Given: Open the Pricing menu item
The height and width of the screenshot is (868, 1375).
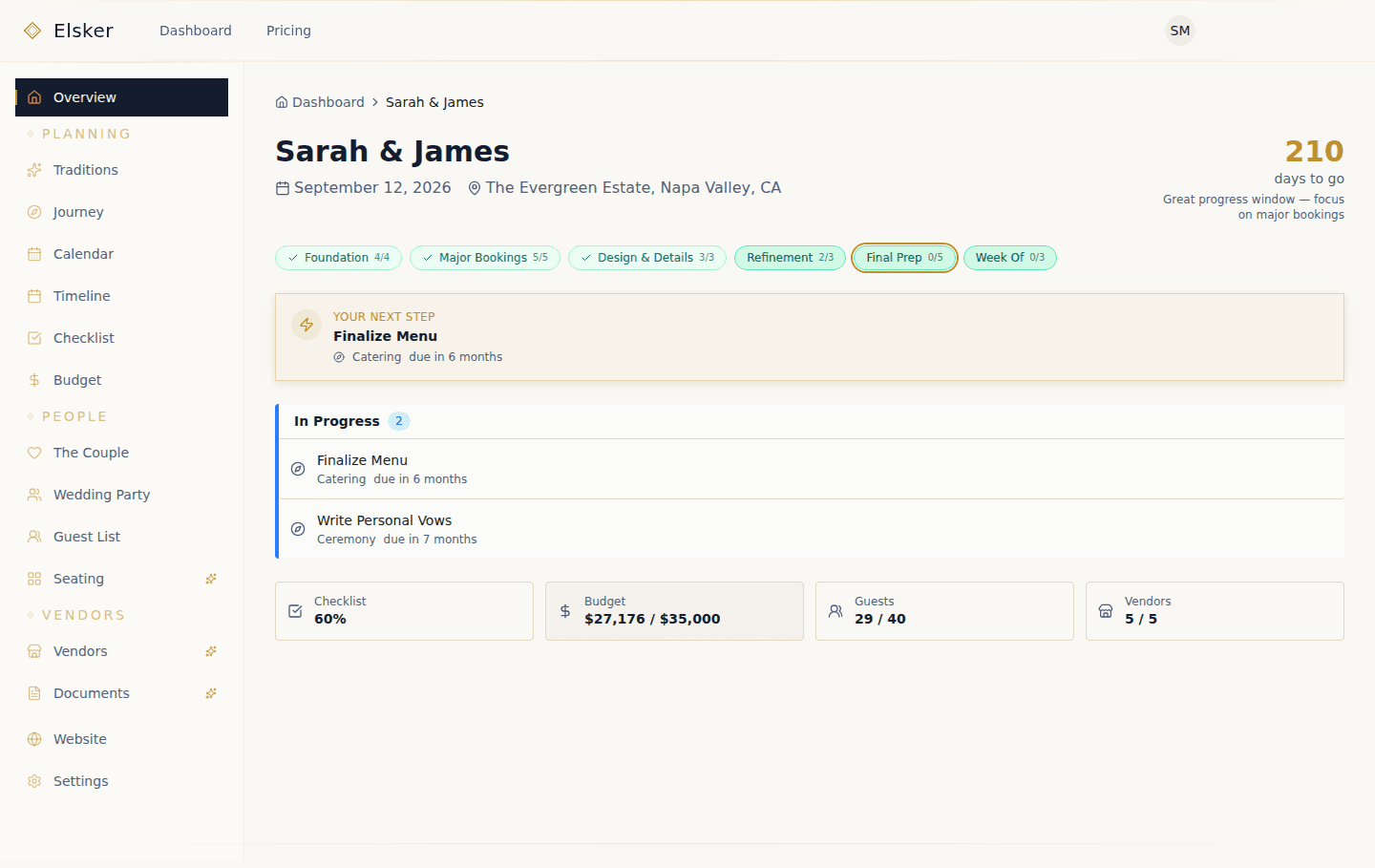Looking at the screenshot, I should tap(288, 30).
